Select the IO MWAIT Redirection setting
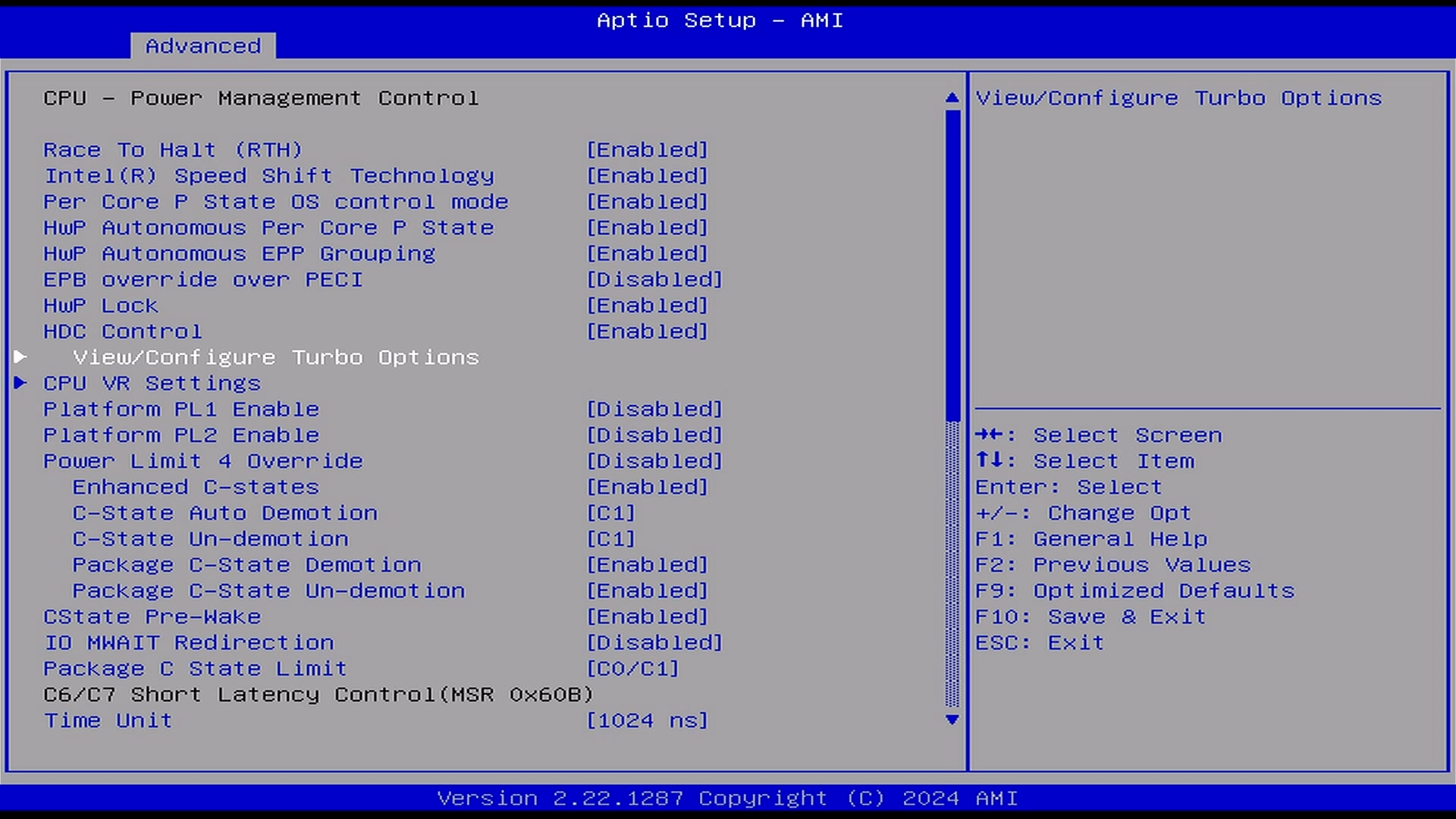Viewport: 1456px width, 819px height. [x=189, y=643]
